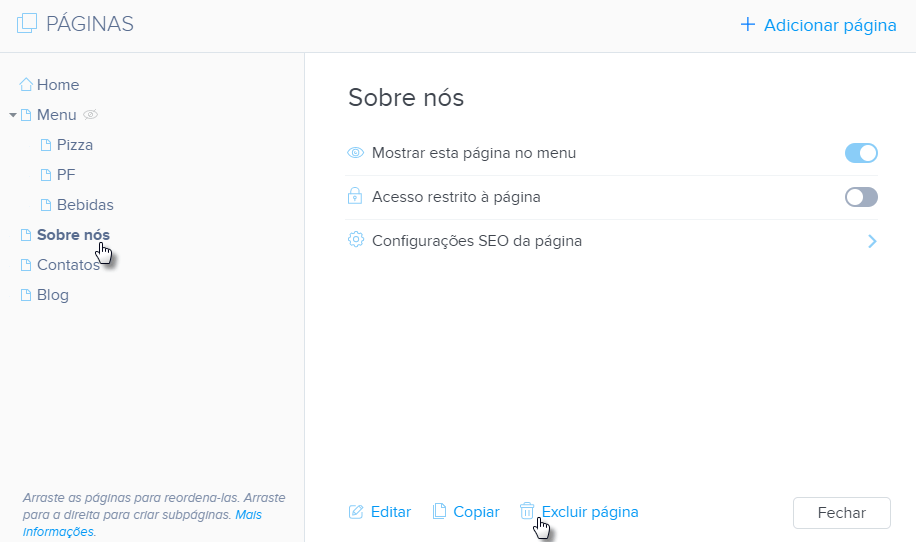Click the Copiar page duplicate icon

coord(439,512)
